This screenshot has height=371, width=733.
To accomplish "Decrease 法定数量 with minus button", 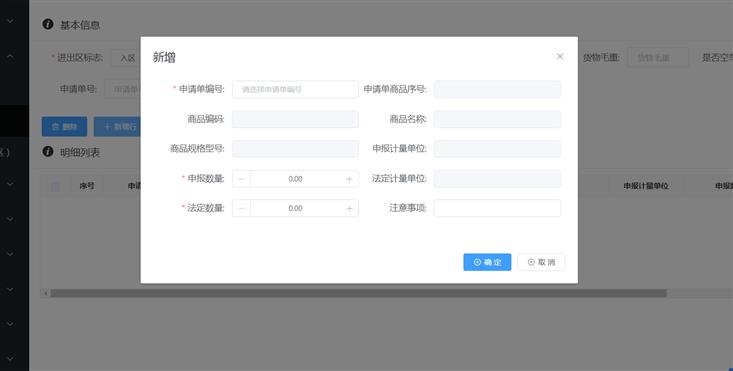I will 241,208.
